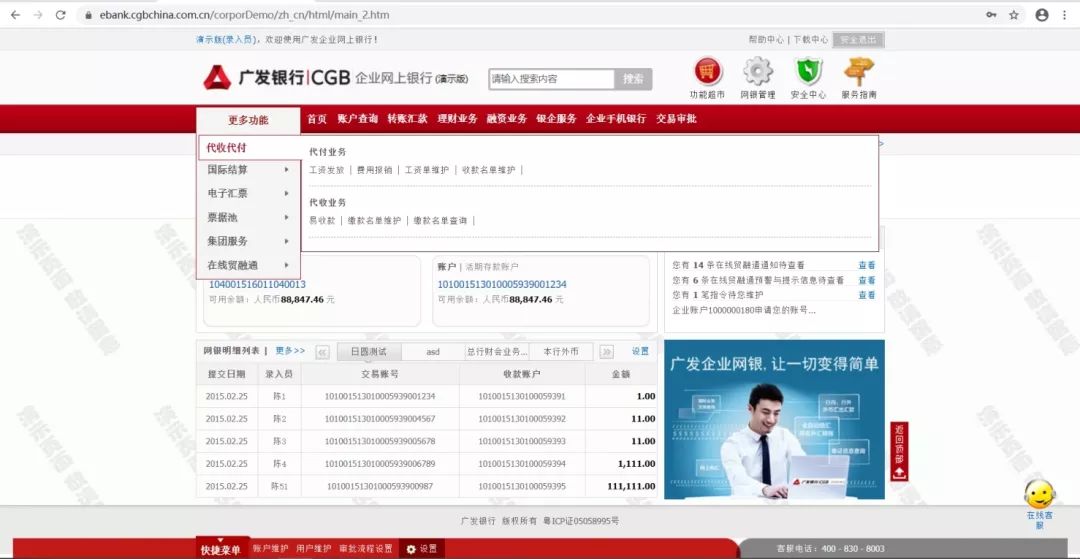Screen dimensions: 1080x559
Task: Open 在线客服 online support mascot
Action: (1039, 503)
